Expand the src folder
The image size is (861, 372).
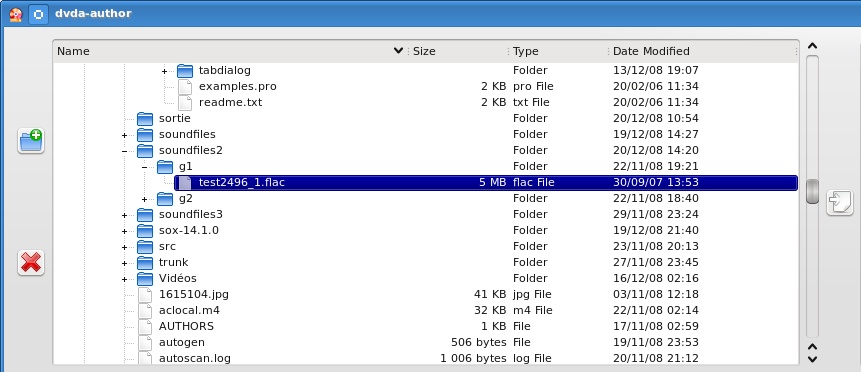pyautogui.click(x=125, y=247)
